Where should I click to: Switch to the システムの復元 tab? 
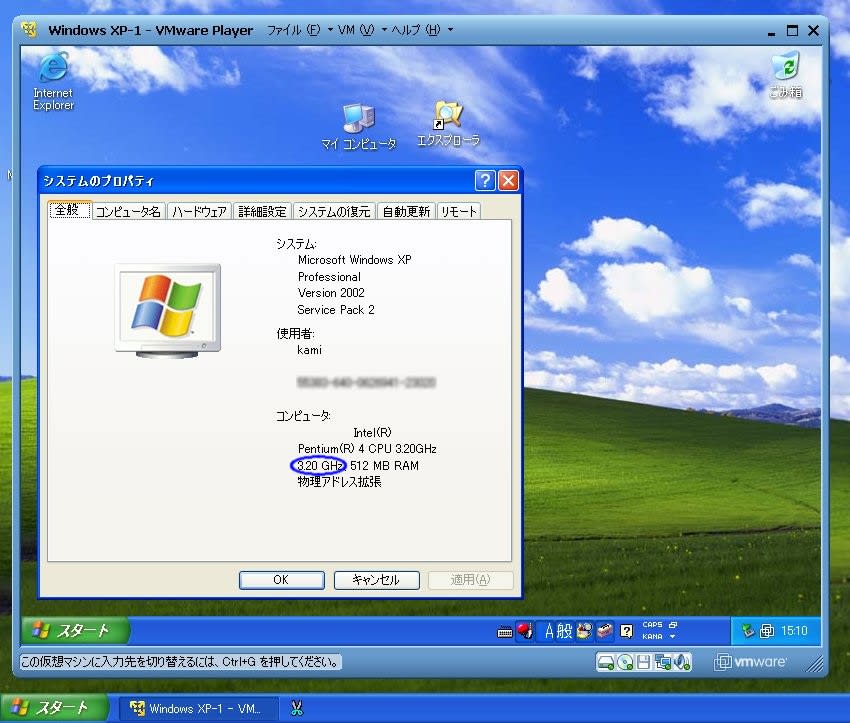pos(334,211)
